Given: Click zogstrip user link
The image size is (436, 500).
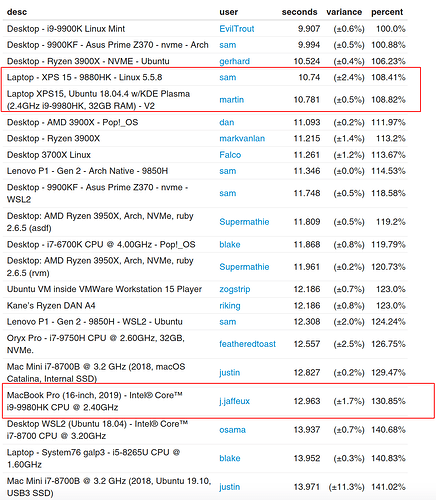Looking at the screenshot, I should click(x=235, y=289).
